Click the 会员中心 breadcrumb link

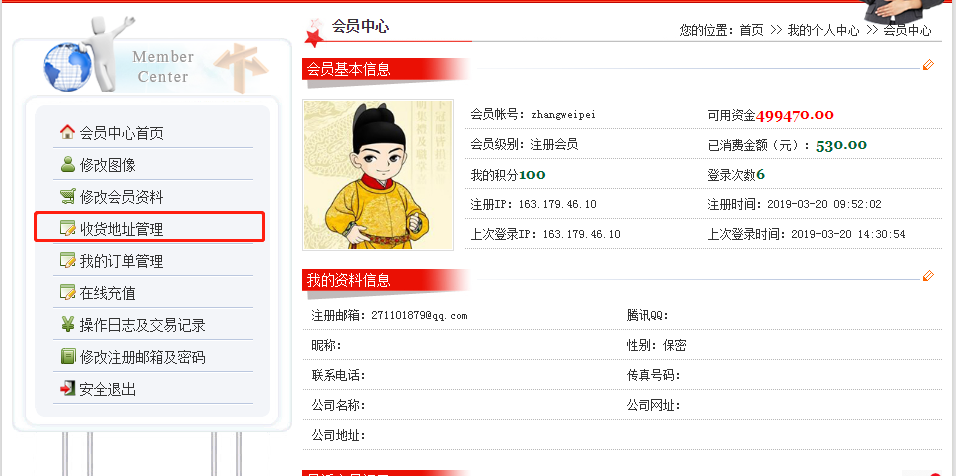[907, 30]
